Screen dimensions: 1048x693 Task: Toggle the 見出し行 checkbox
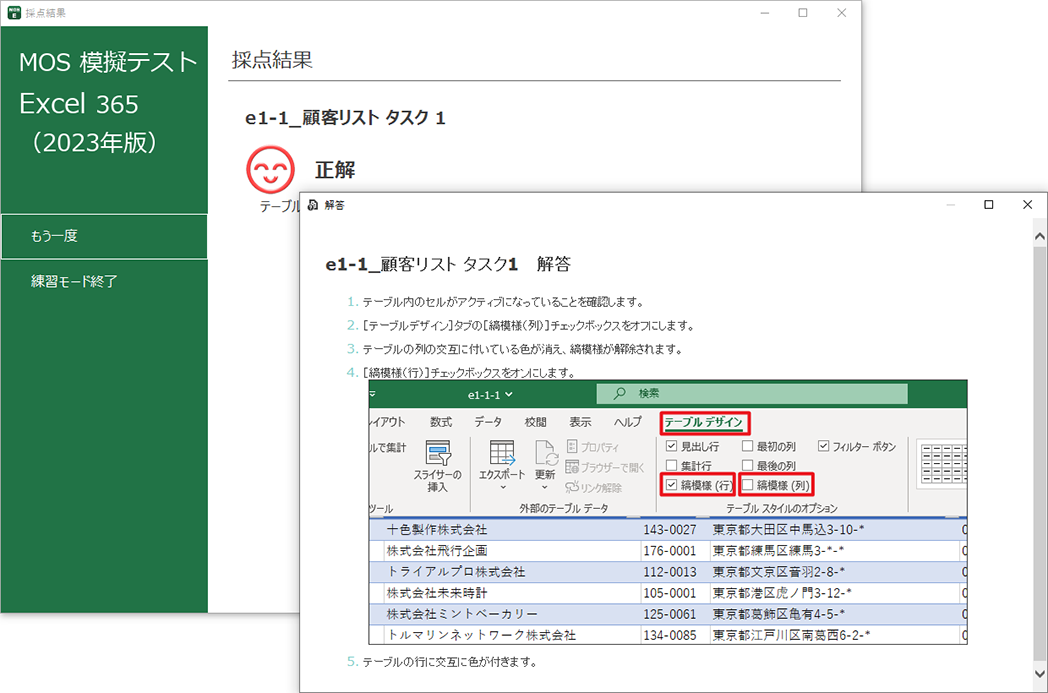pyautogui.click(x=672, y=446)
